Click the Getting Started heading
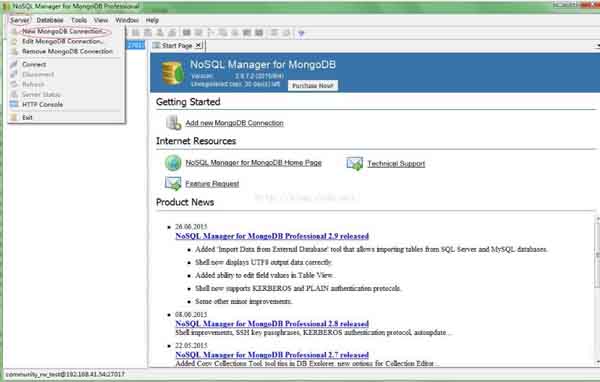 188,102
